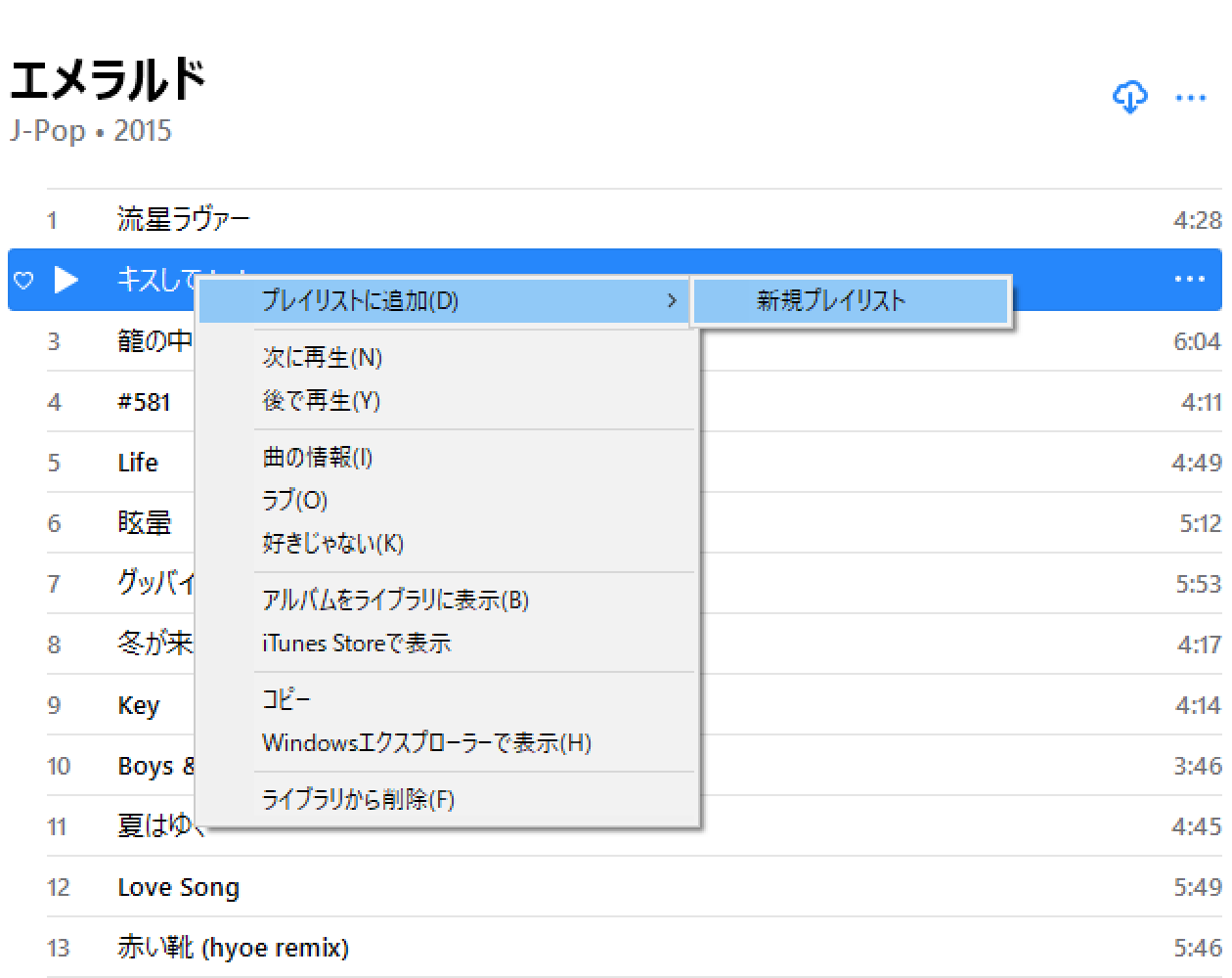This screenshot has height=978, width=1232.
Task: Open album more options ellipsis
Action: (1190, 97)
